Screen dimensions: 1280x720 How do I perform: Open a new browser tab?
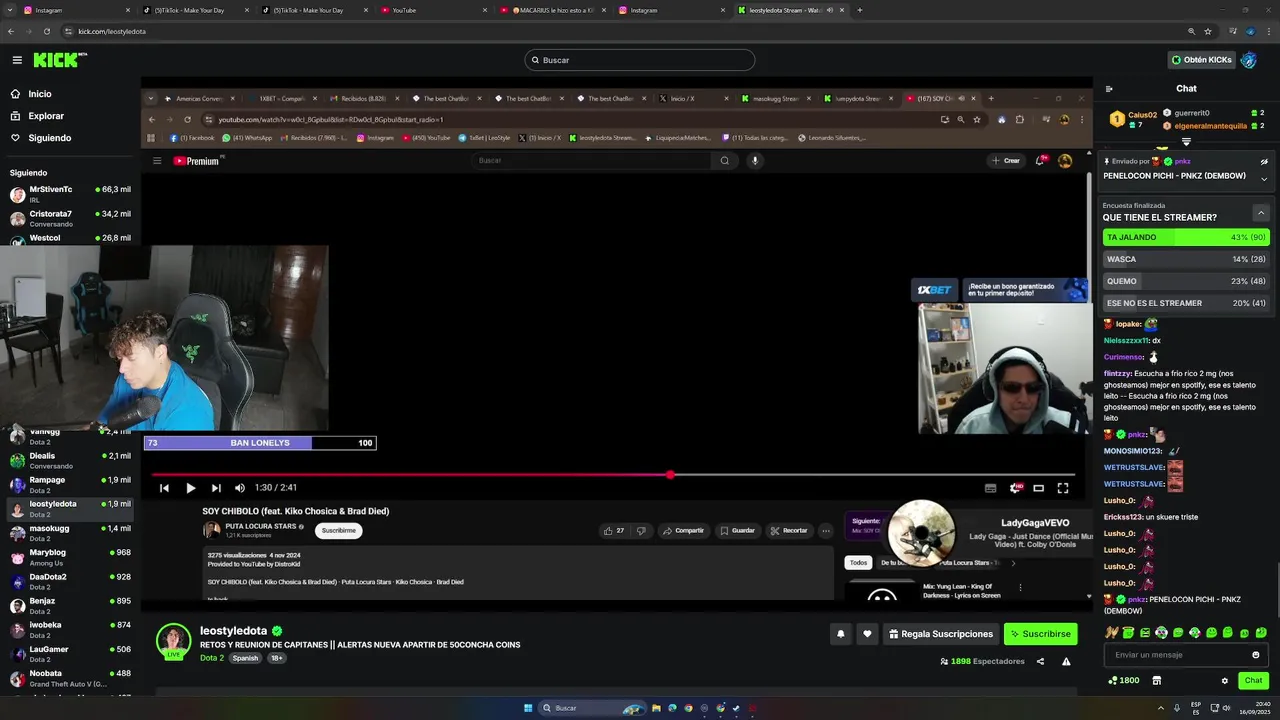[x=860, y=10]
